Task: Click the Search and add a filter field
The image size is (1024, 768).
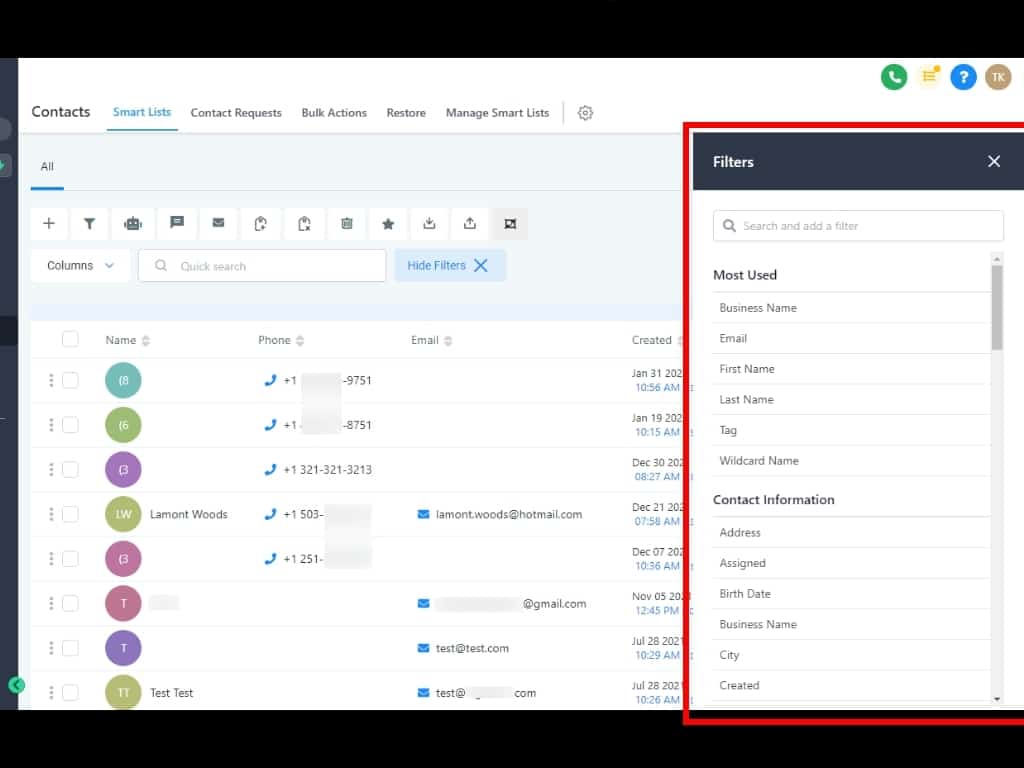Action: click(x=858, y=226)
